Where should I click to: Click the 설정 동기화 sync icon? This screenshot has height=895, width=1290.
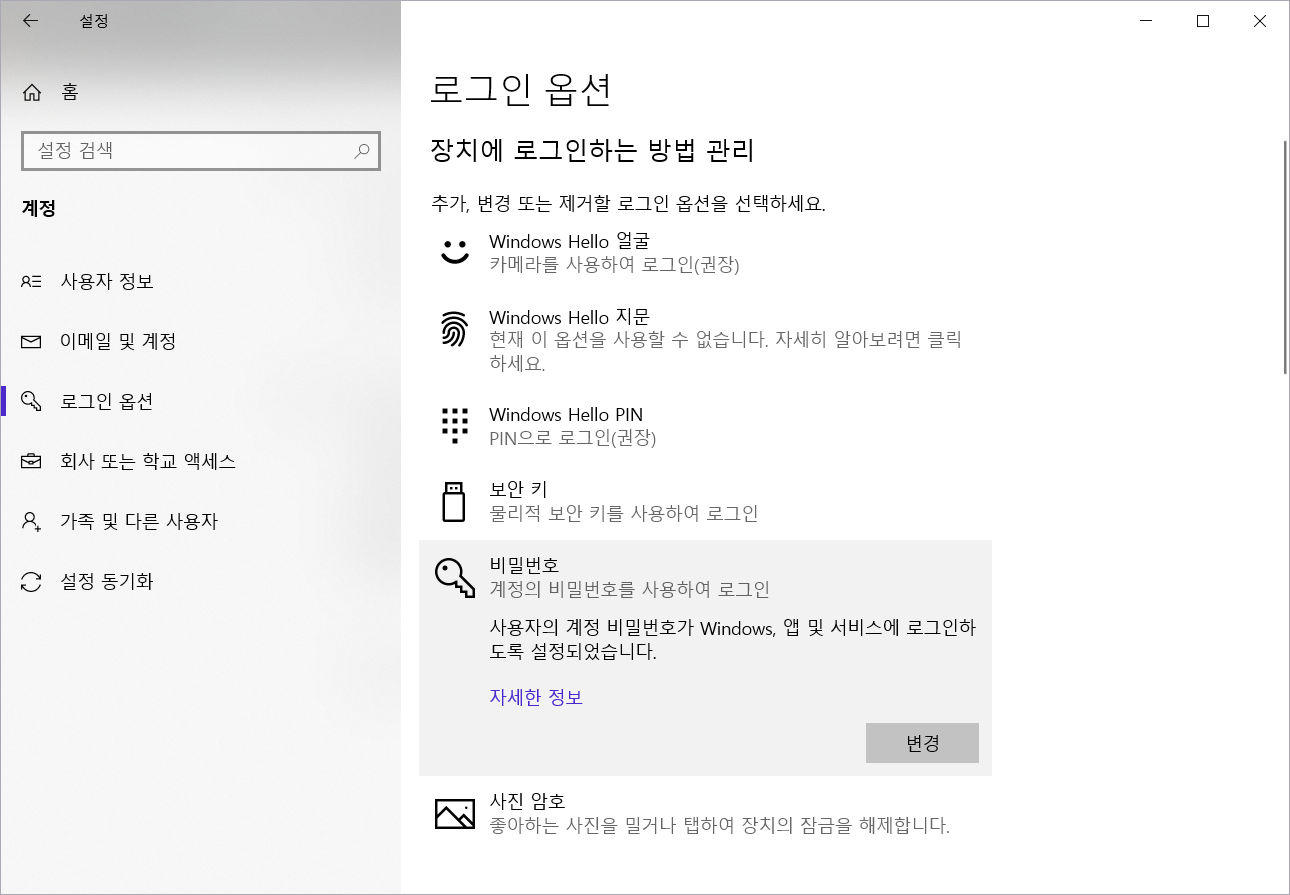pyautogui.click(x=32, y=581)
